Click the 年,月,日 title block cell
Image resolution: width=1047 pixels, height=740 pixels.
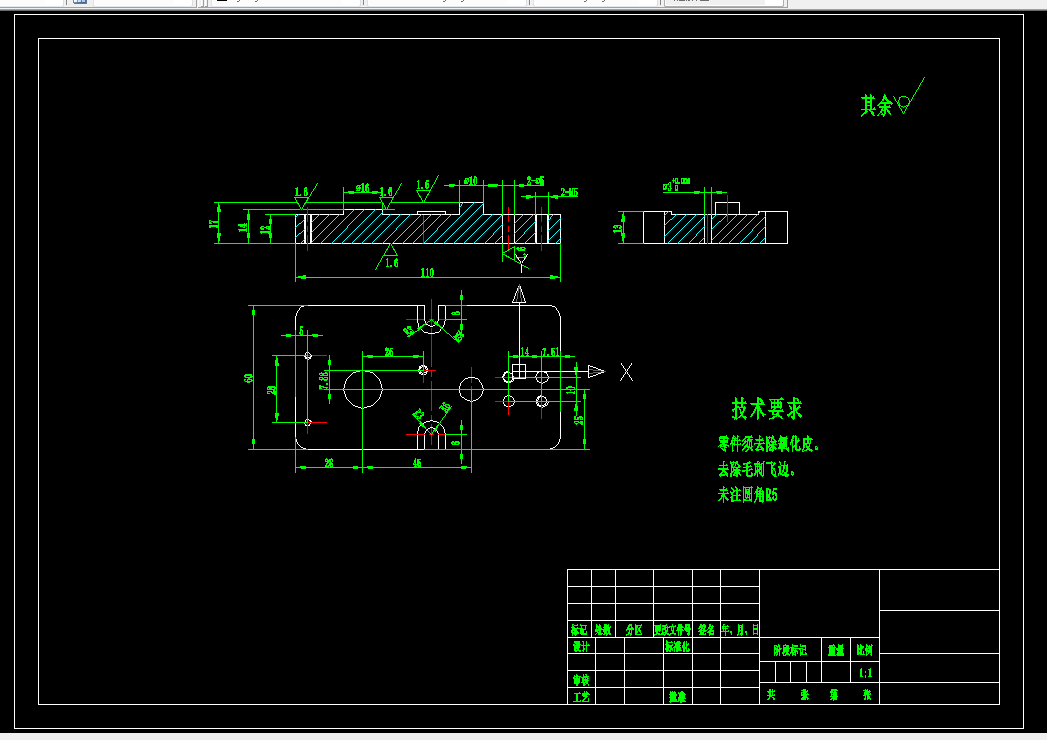pyautogui.click(x=740, y=629)
